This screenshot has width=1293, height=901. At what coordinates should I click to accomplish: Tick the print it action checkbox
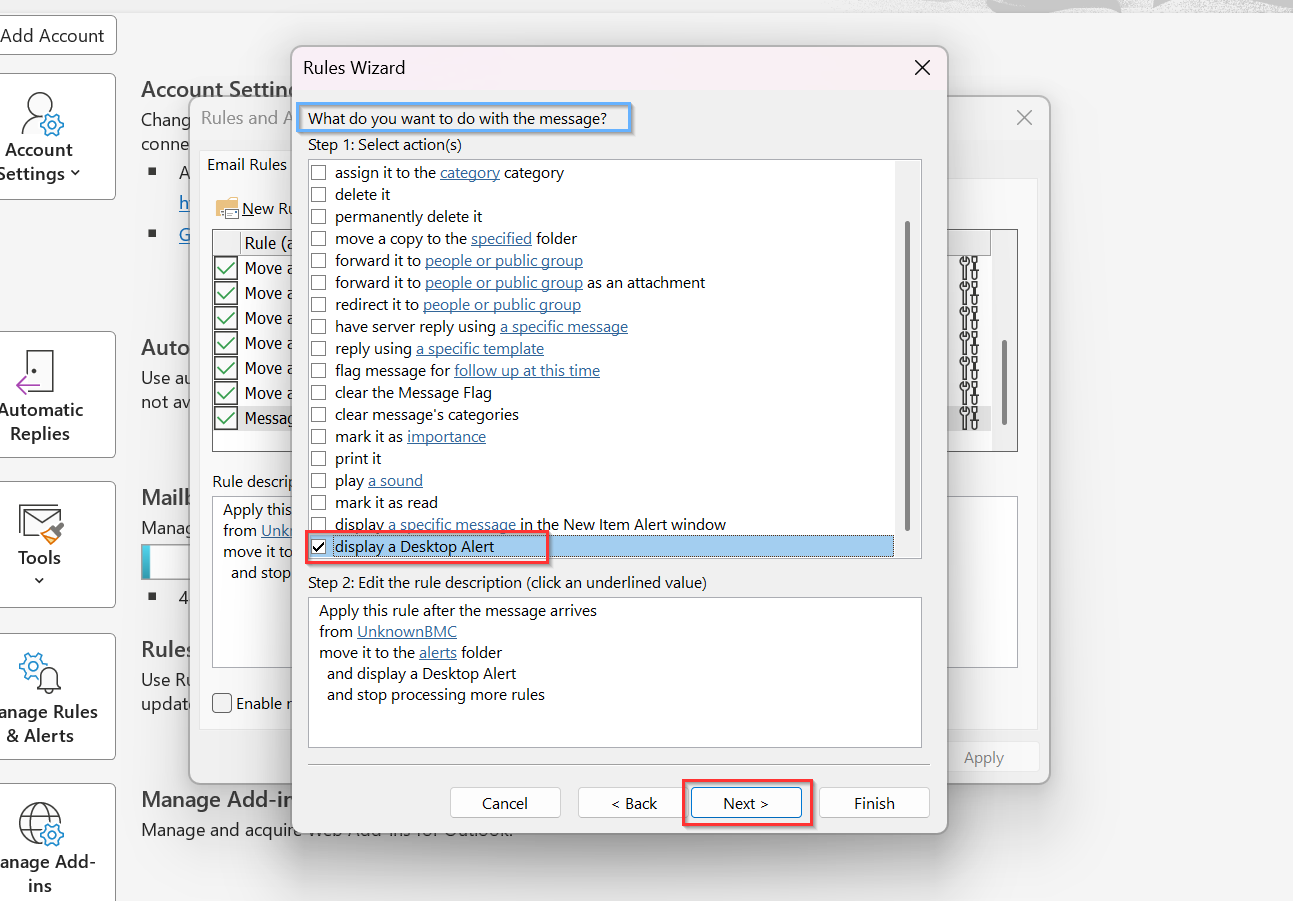point(318,459)
